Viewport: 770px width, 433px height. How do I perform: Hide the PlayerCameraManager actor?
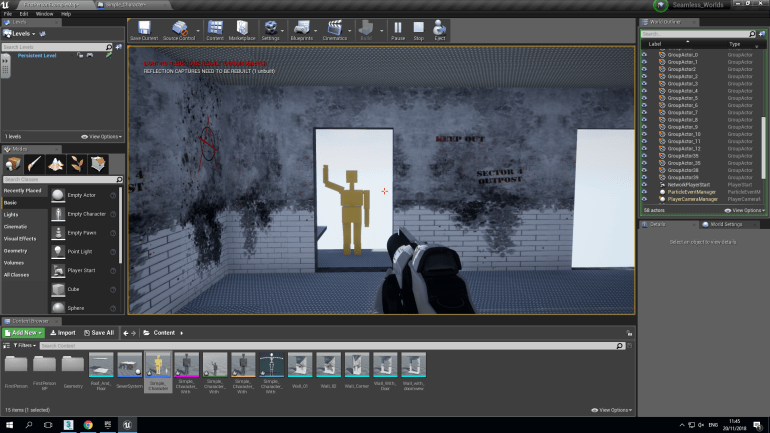click(644, 199)
